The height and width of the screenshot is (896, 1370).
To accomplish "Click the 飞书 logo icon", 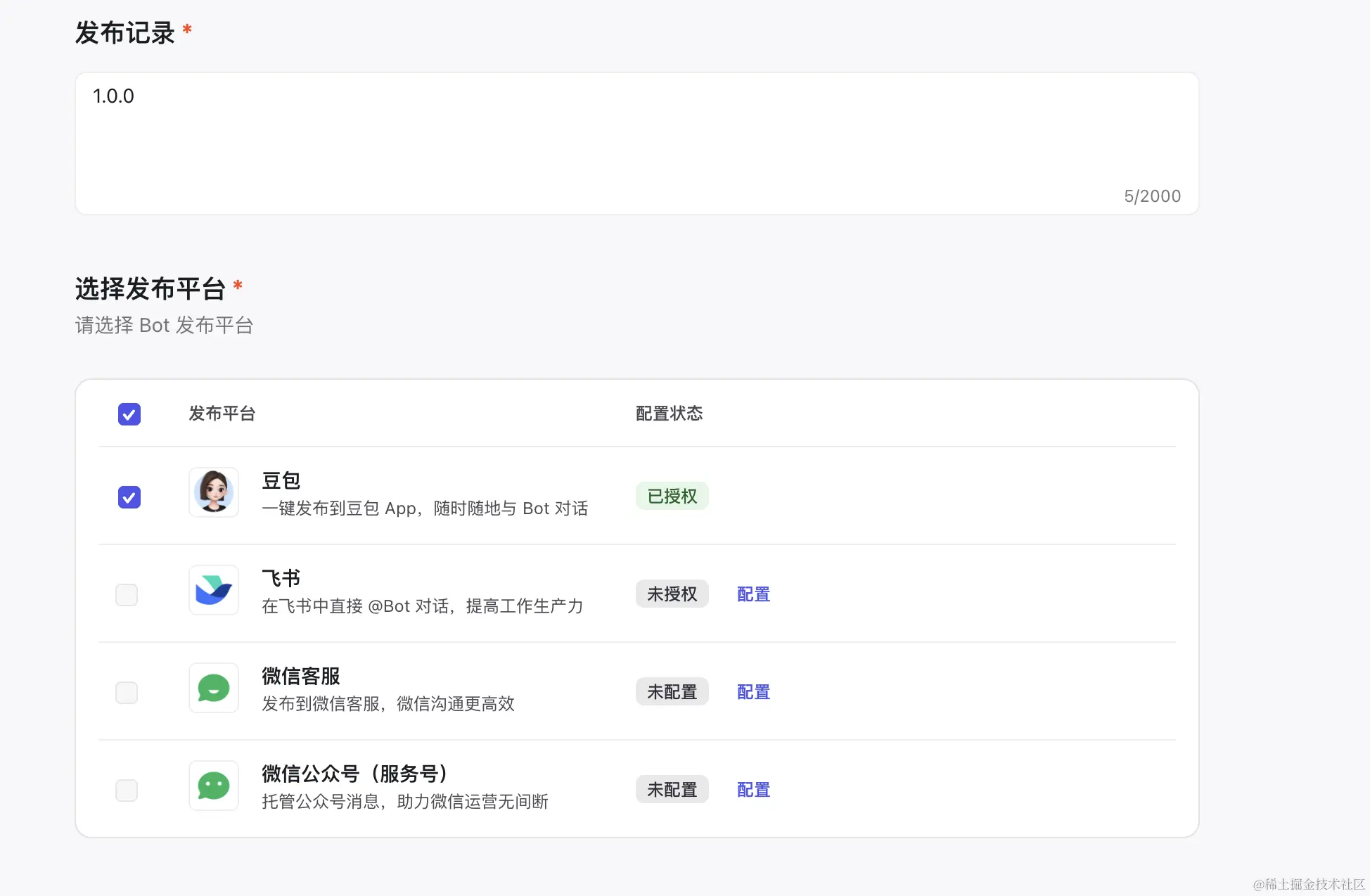I will pyautogui.click(x=213, y=591).
